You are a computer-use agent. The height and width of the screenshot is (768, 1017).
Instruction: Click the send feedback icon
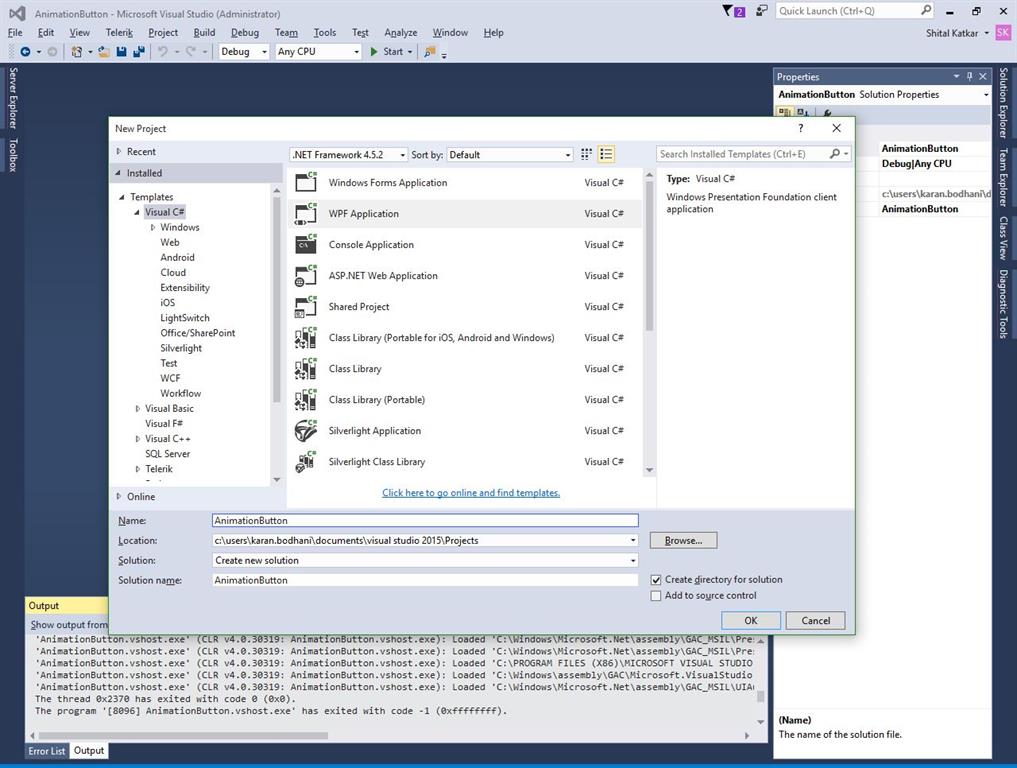[761, 11]
